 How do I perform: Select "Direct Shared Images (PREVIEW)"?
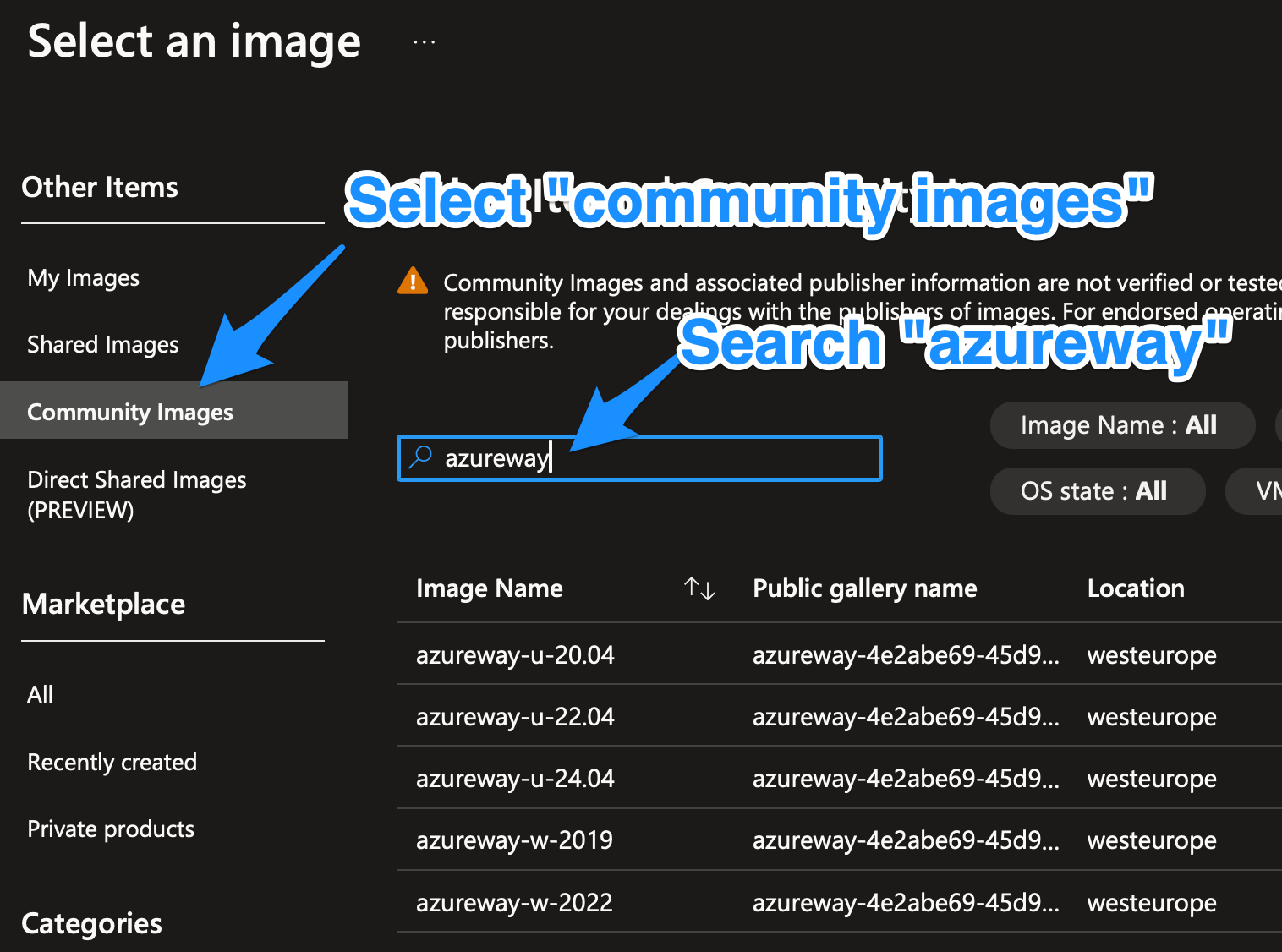(136, 495)
